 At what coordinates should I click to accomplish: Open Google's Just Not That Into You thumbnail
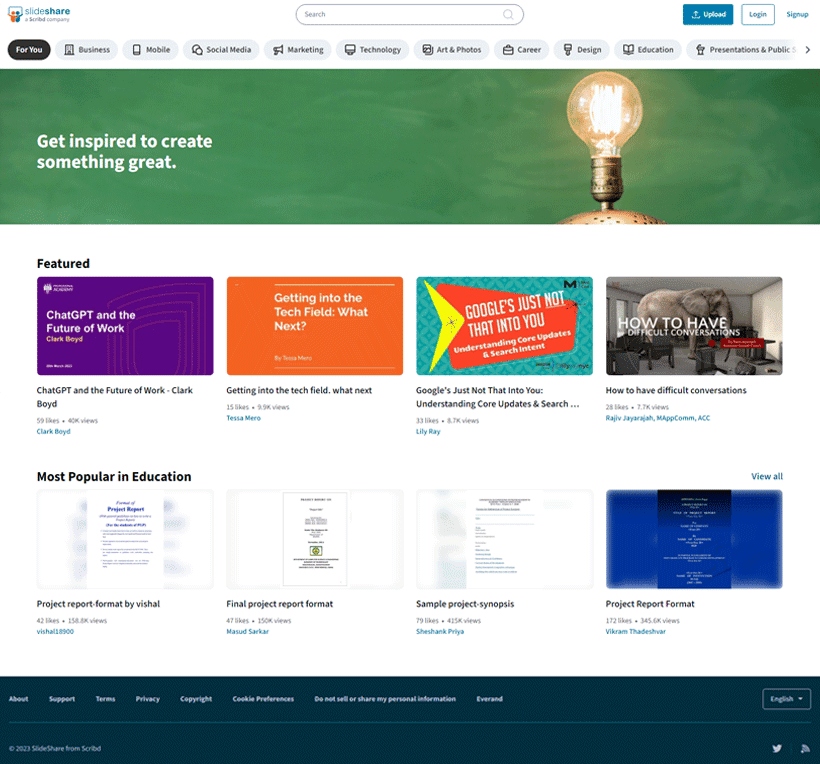coord(504,326)
